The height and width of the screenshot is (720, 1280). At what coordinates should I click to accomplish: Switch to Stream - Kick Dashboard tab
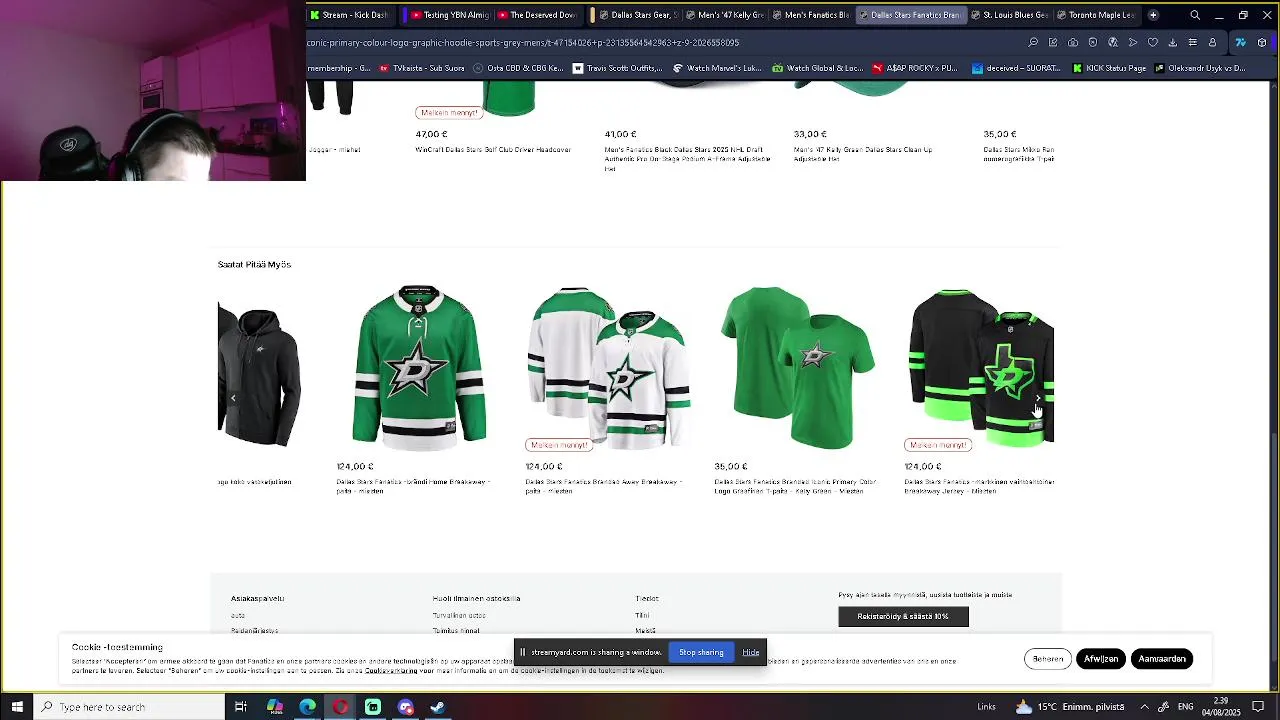click(x=348, y=15)
